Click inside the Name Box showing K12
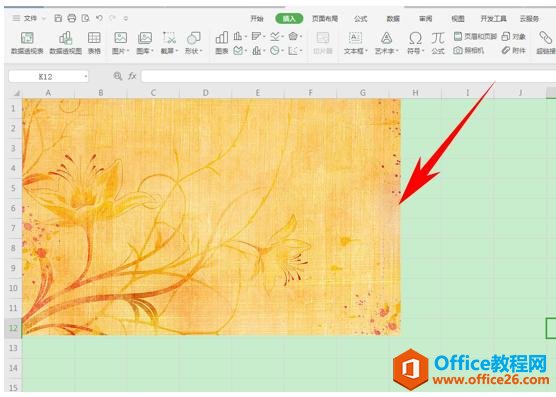The width and height of the screenshot is (556, 397). pos(45,77)
